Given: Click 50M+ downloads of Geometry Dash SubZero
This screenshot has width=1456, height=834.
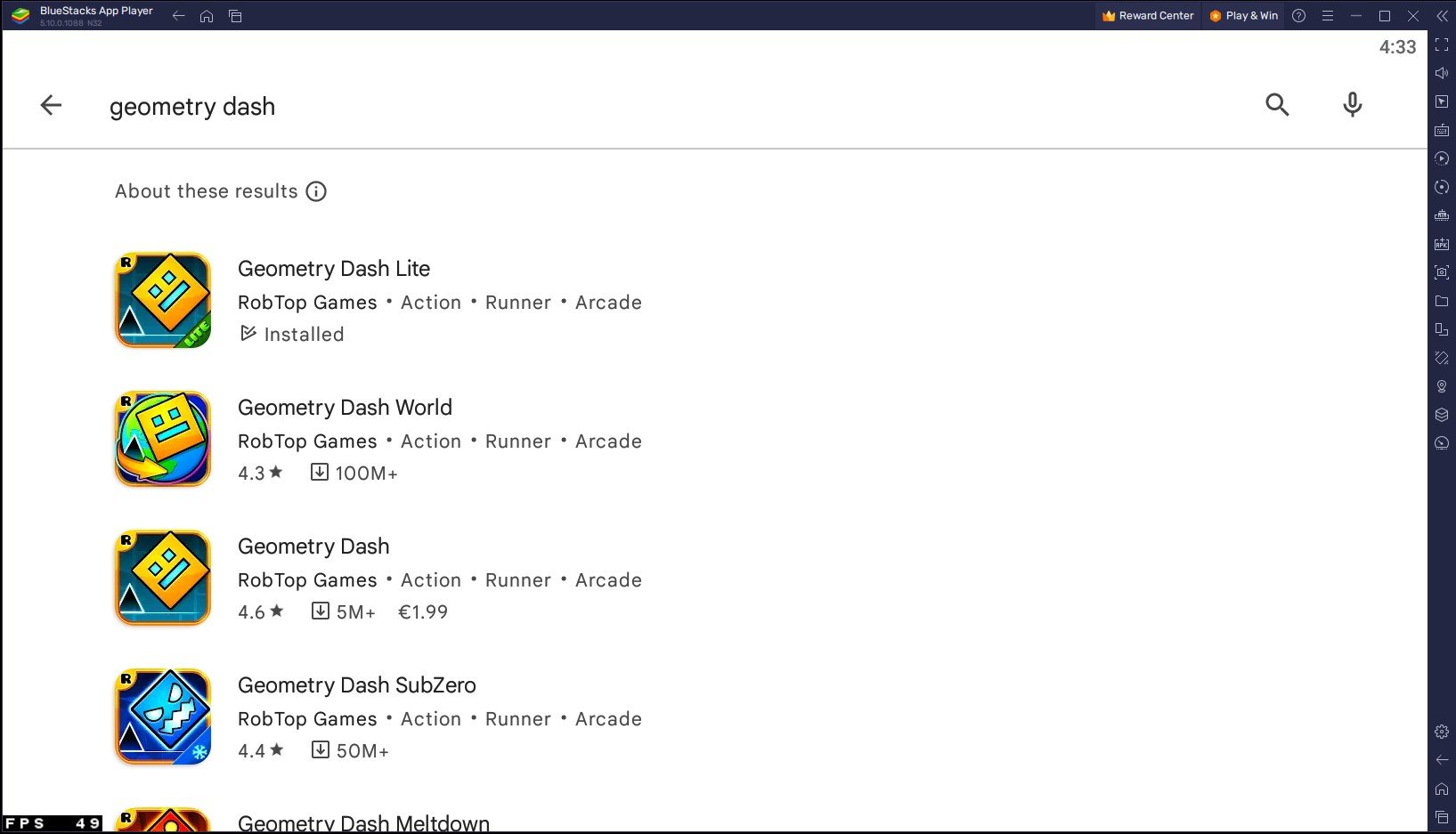Looking at the screenshot, I should [351, 751].
